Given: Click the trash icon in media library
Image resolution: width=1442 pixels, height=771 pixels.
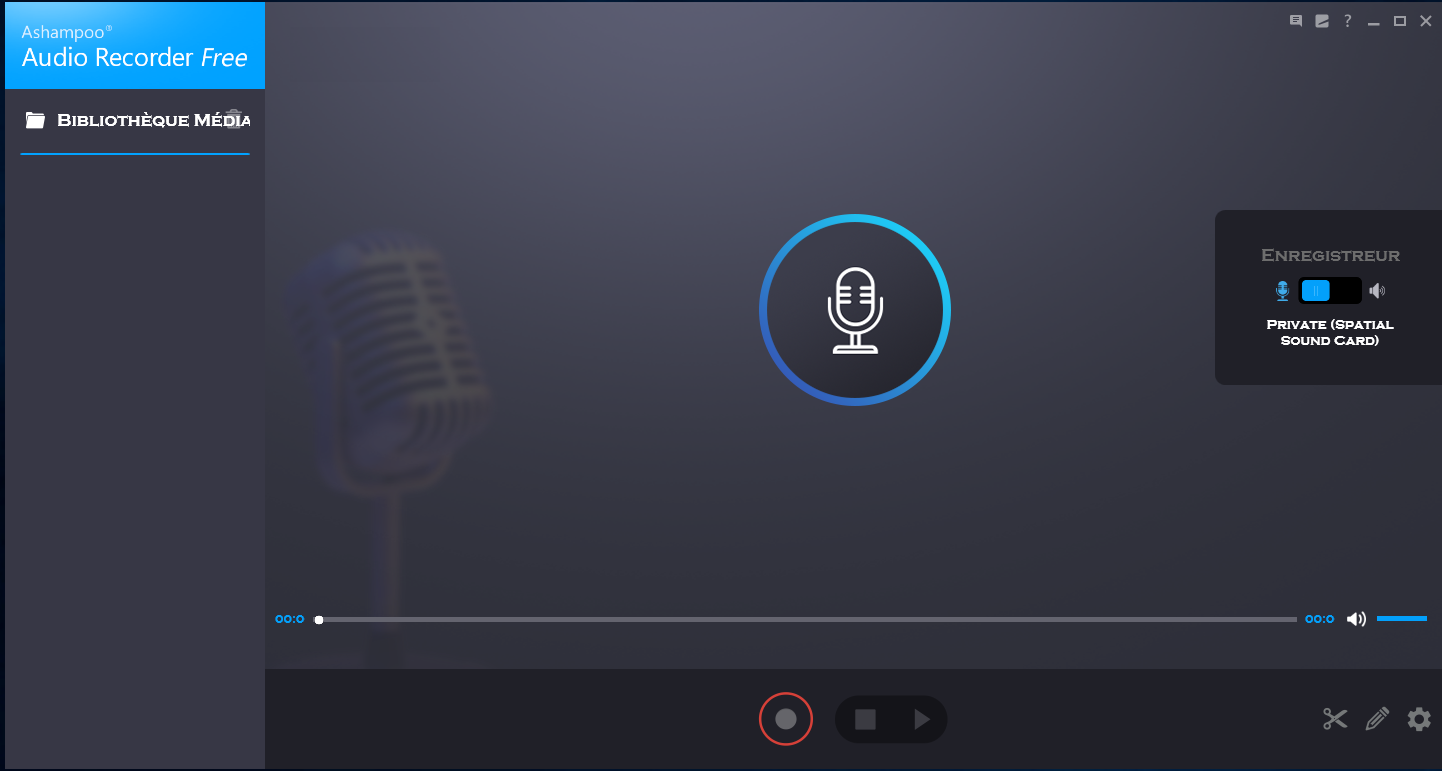Looking at the screenshot, I should [234, 118].
